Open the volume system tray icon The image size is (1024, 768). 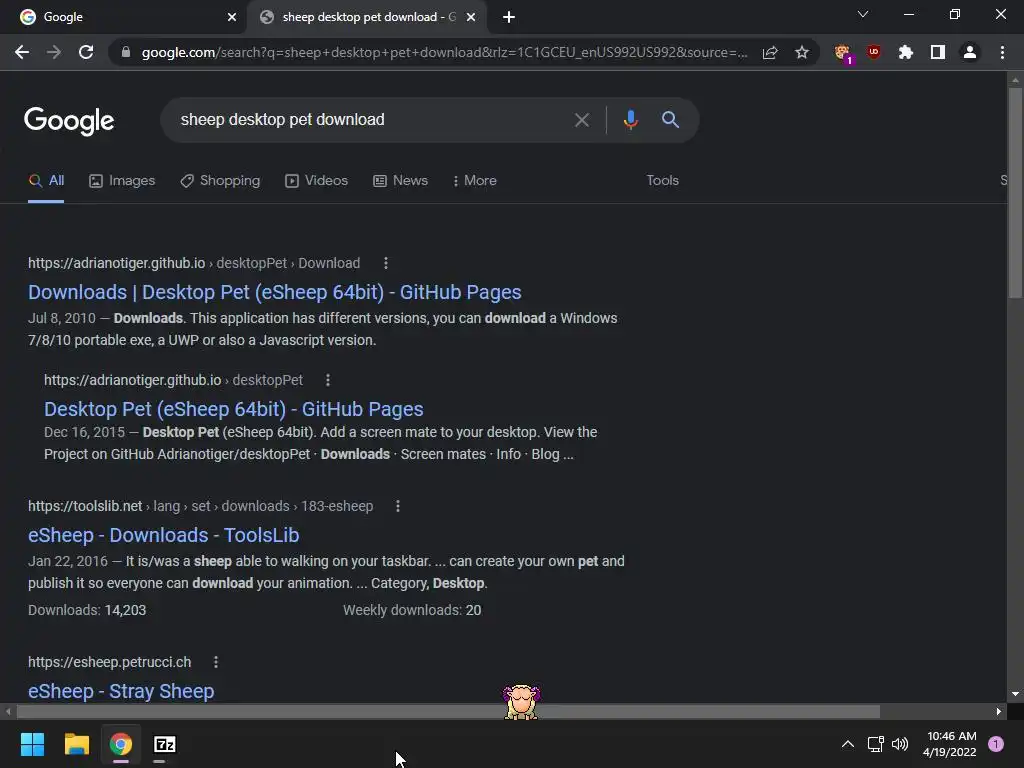coord(900,744)
